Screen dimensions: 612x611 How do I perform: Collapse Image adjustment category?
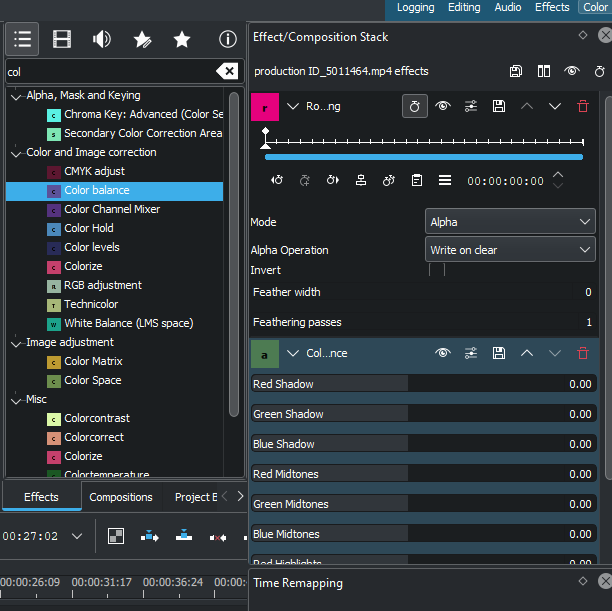pyautogui.click(x=16, y=343)
